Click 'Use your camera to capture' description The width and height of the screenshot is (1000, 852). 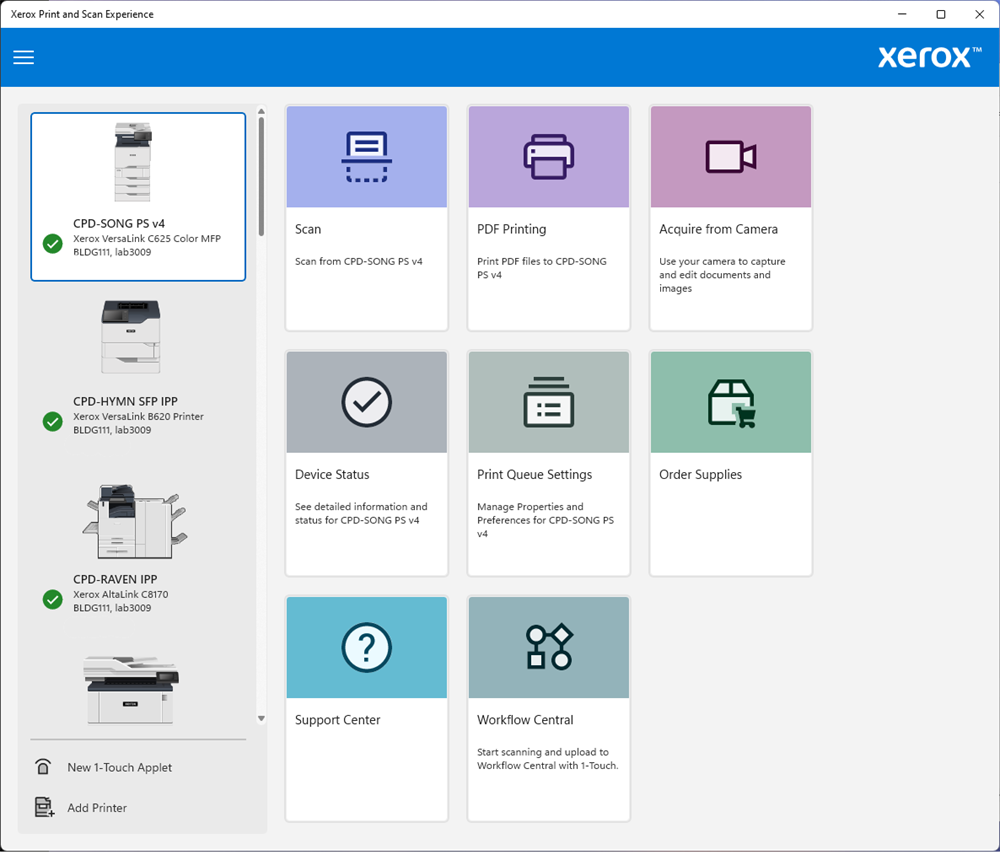722,275
